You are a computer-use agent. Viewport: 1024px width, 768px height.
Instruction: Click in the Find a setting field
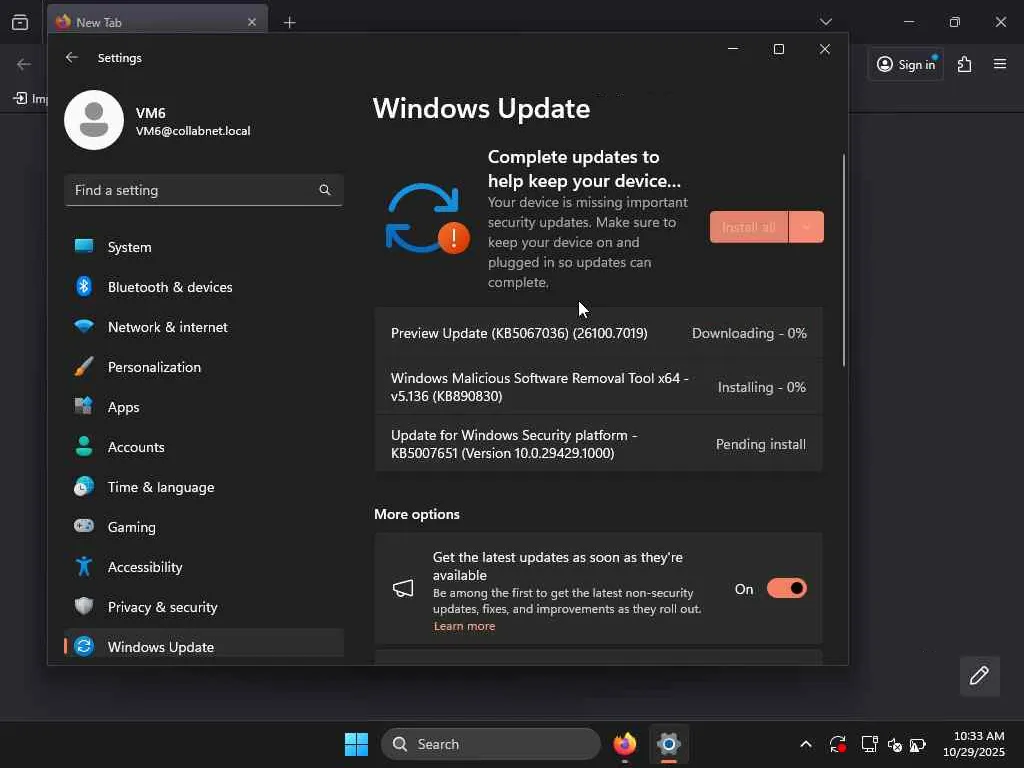tap(204, 190)
